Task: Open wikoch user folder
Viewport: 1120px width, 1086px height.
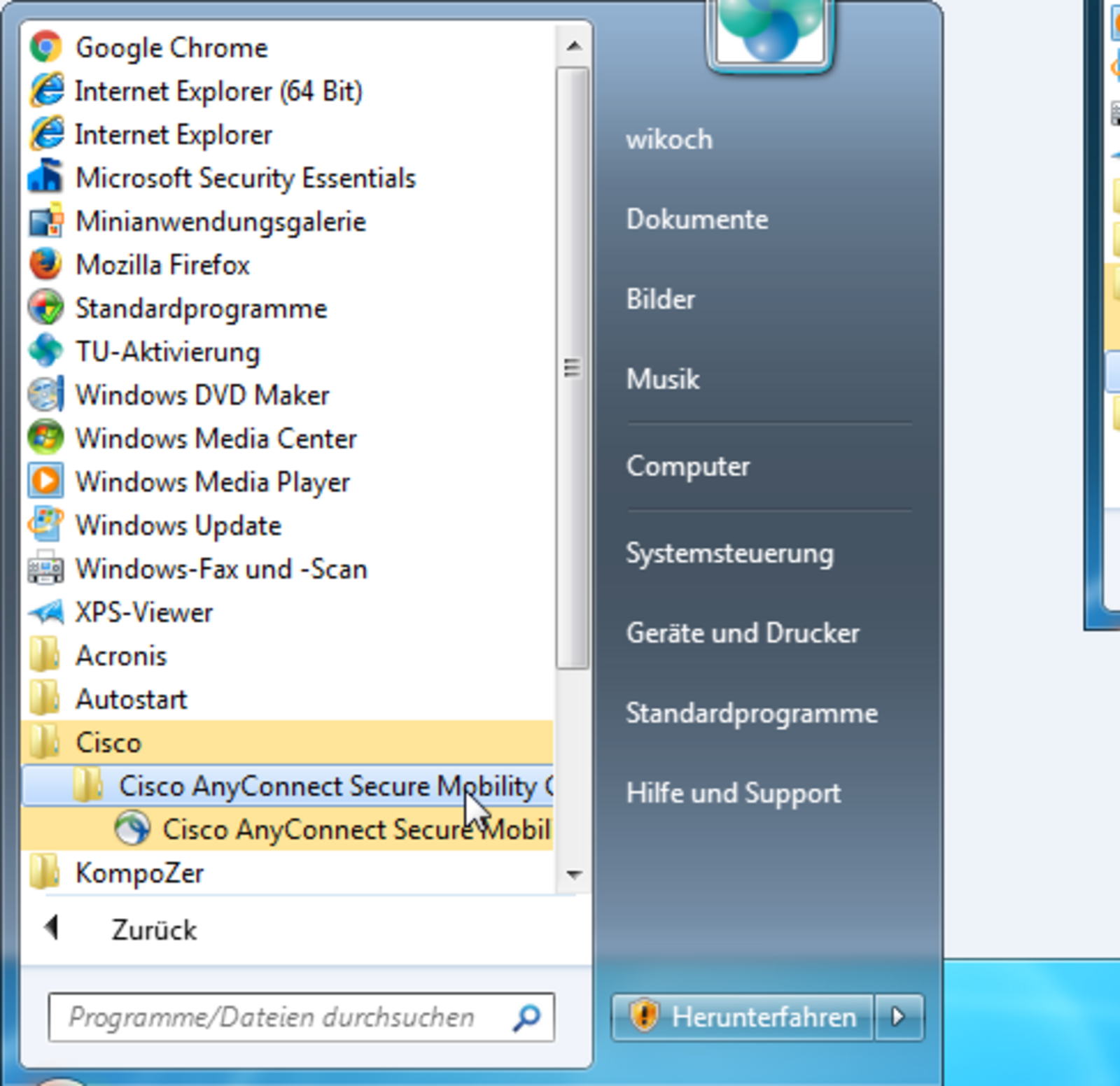Action: pos(669,139)
